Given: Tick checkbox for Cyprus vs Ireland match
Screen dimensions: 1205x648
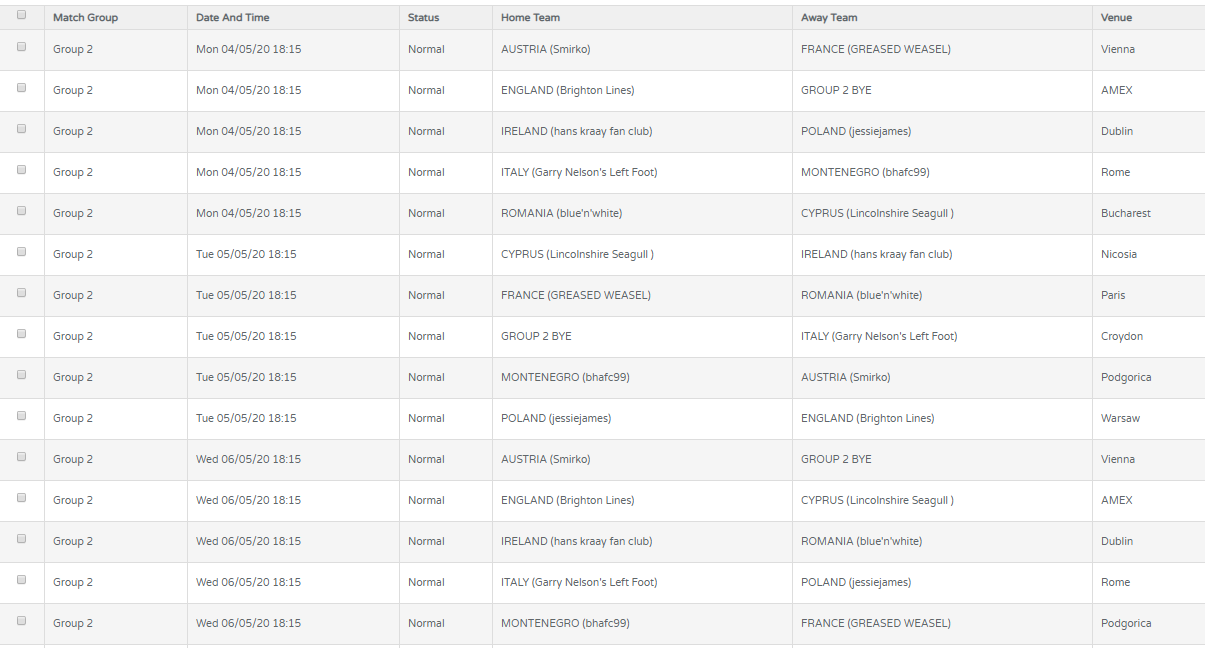Looking at the screenshot, I should point(21,252).
